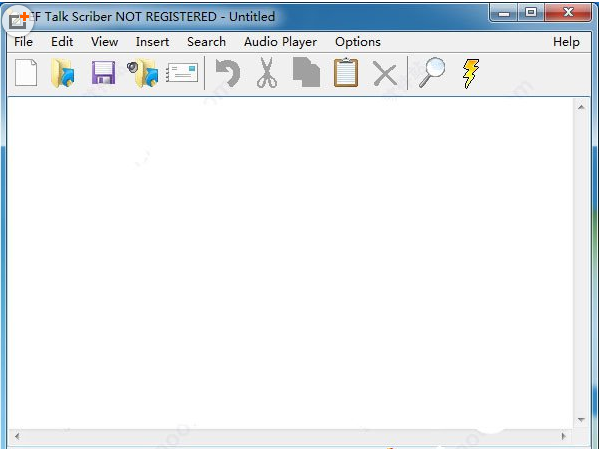Image resolution: width=600 pixels, height=449 pixels.
Task: Click the lightning bolt toolbar icon
Action: pos(471,73)
